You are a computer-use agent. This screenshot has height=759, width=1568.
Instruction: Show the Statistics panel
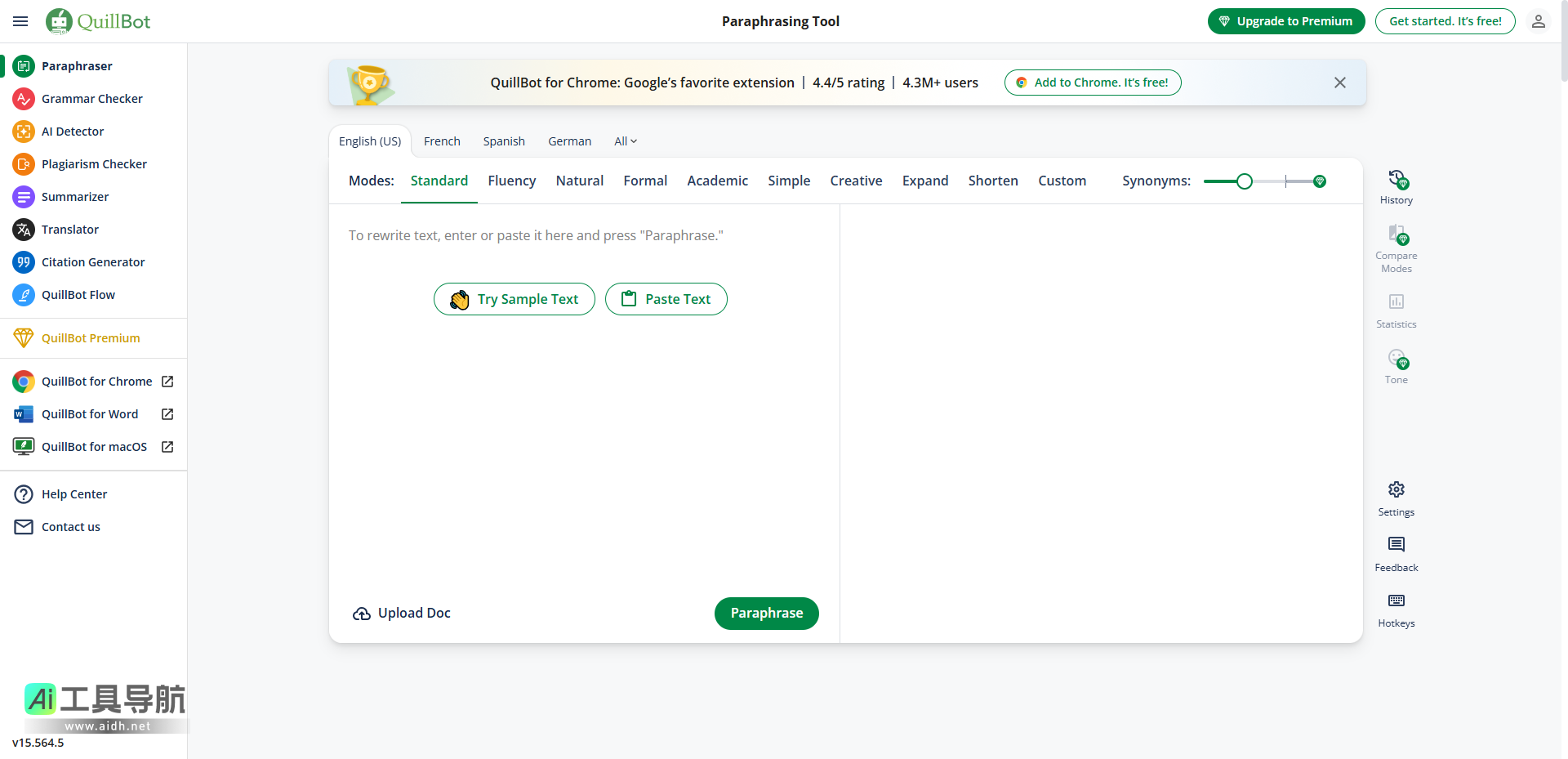coord(1396,302)
